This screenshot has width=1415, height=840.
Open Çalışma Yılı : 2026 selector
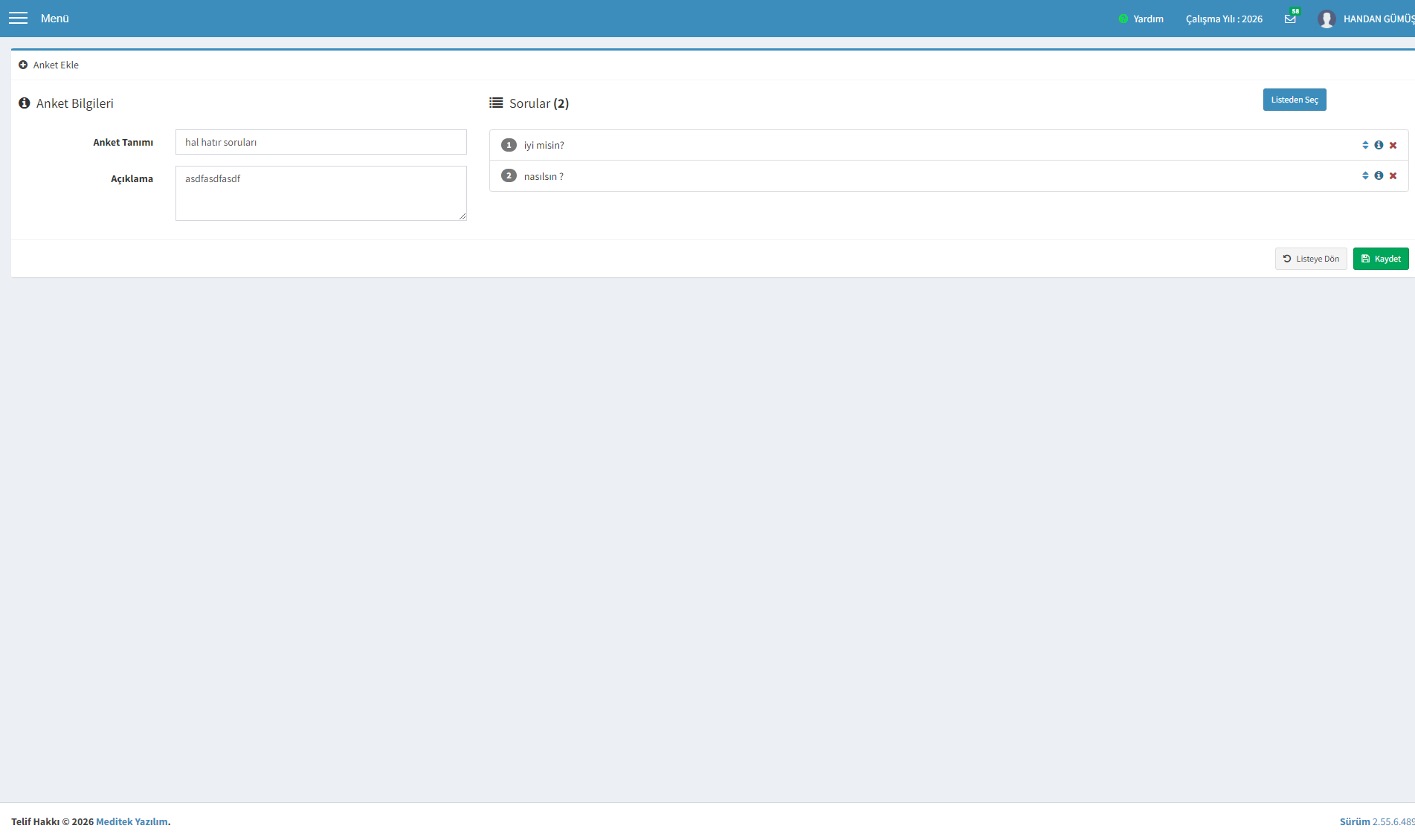click(x=1224, y=19)
